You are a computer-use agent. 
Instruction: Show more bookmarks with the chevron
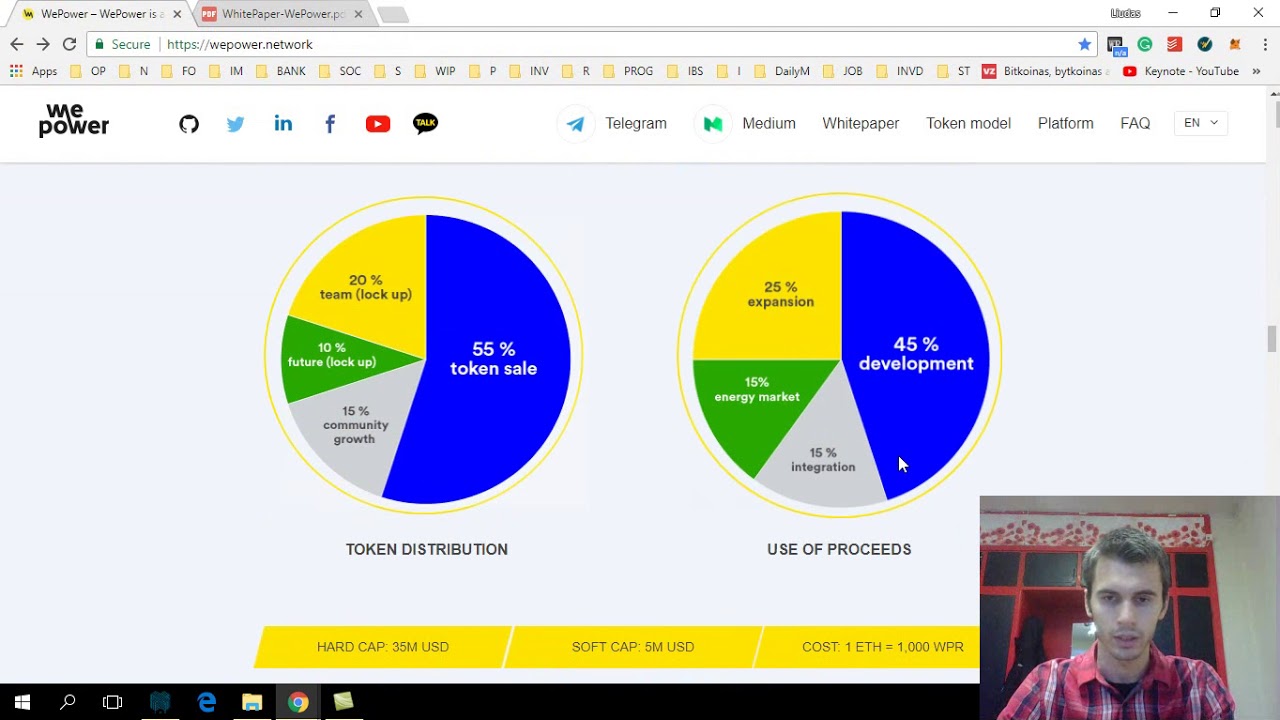[x=1256, y=71]
